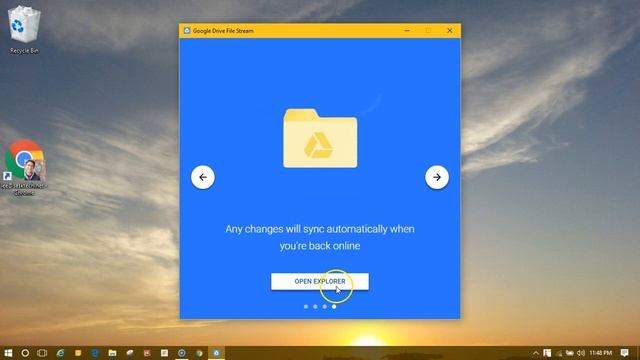
Task: Close the Google Drive File Stream window
Action: click(449, 31)
